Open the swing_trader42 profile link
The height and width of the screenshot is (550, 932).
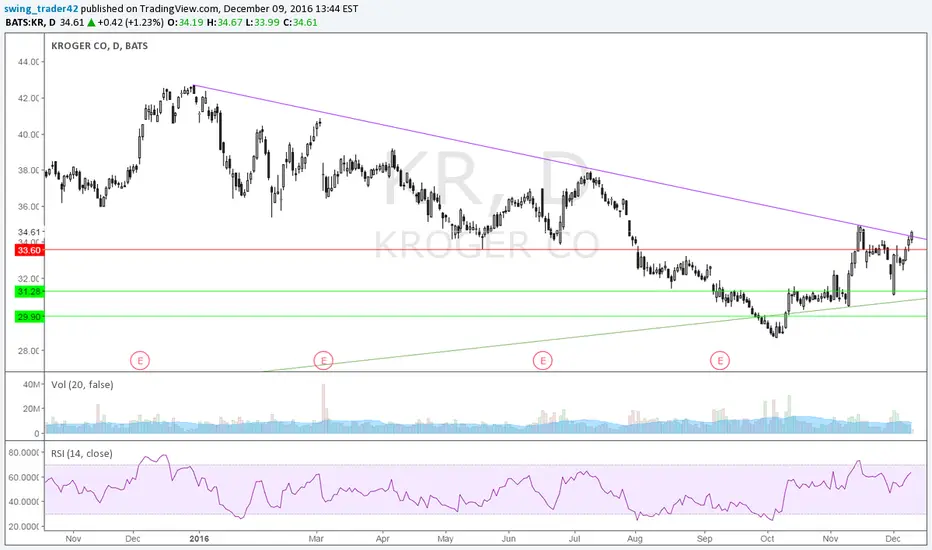[41, 9]
